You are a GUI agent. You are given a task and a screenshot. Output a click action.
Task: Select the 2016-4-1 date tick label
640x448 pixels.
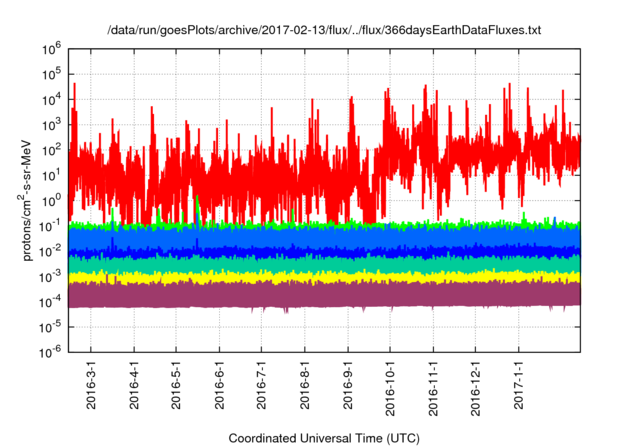pos(134,387)
